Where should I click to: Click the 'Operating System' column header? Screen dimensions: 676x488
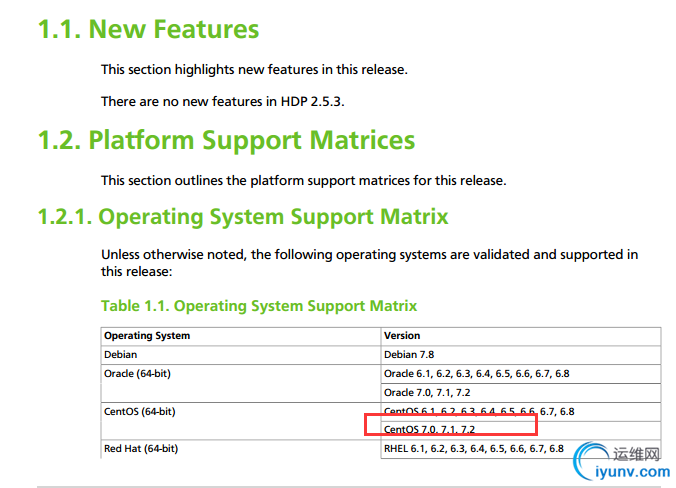click(x=241, y=336)
